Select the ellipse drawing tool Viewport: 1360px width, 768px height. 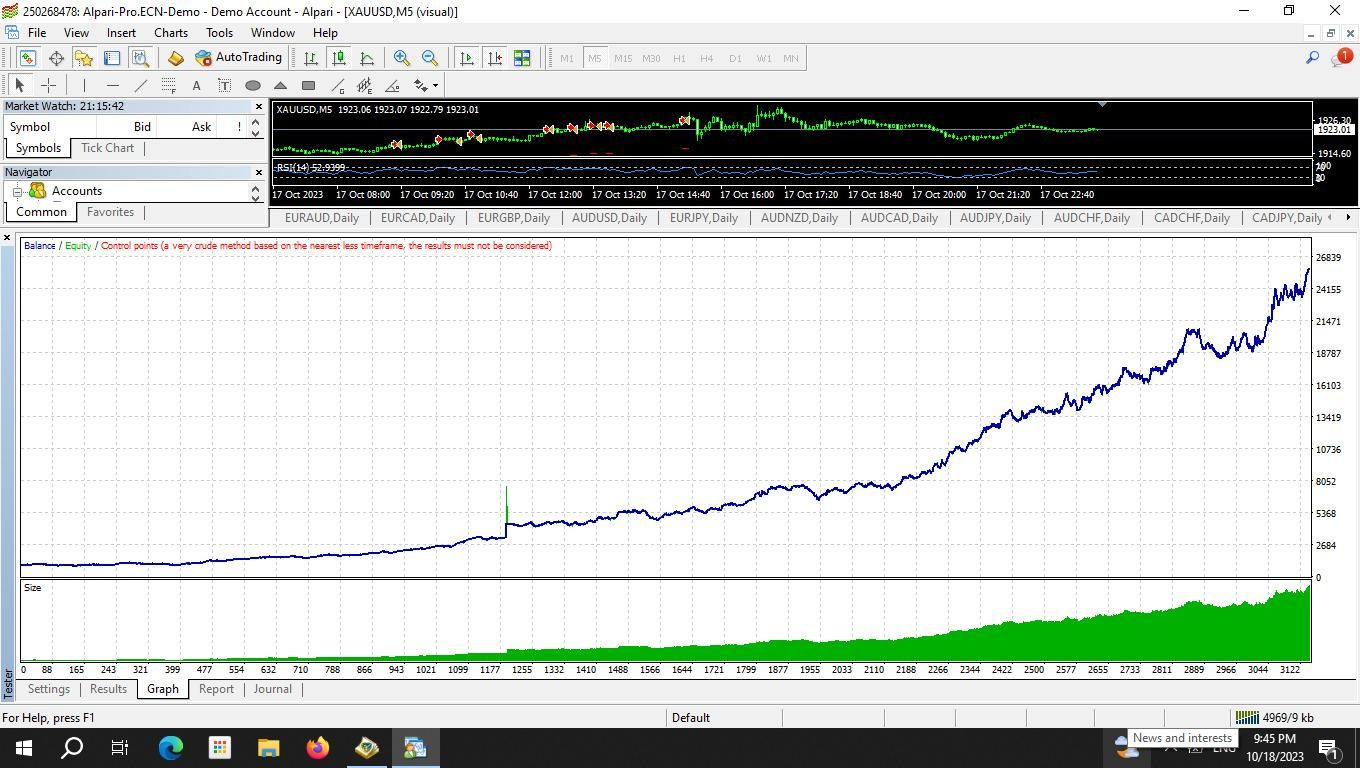252,86
